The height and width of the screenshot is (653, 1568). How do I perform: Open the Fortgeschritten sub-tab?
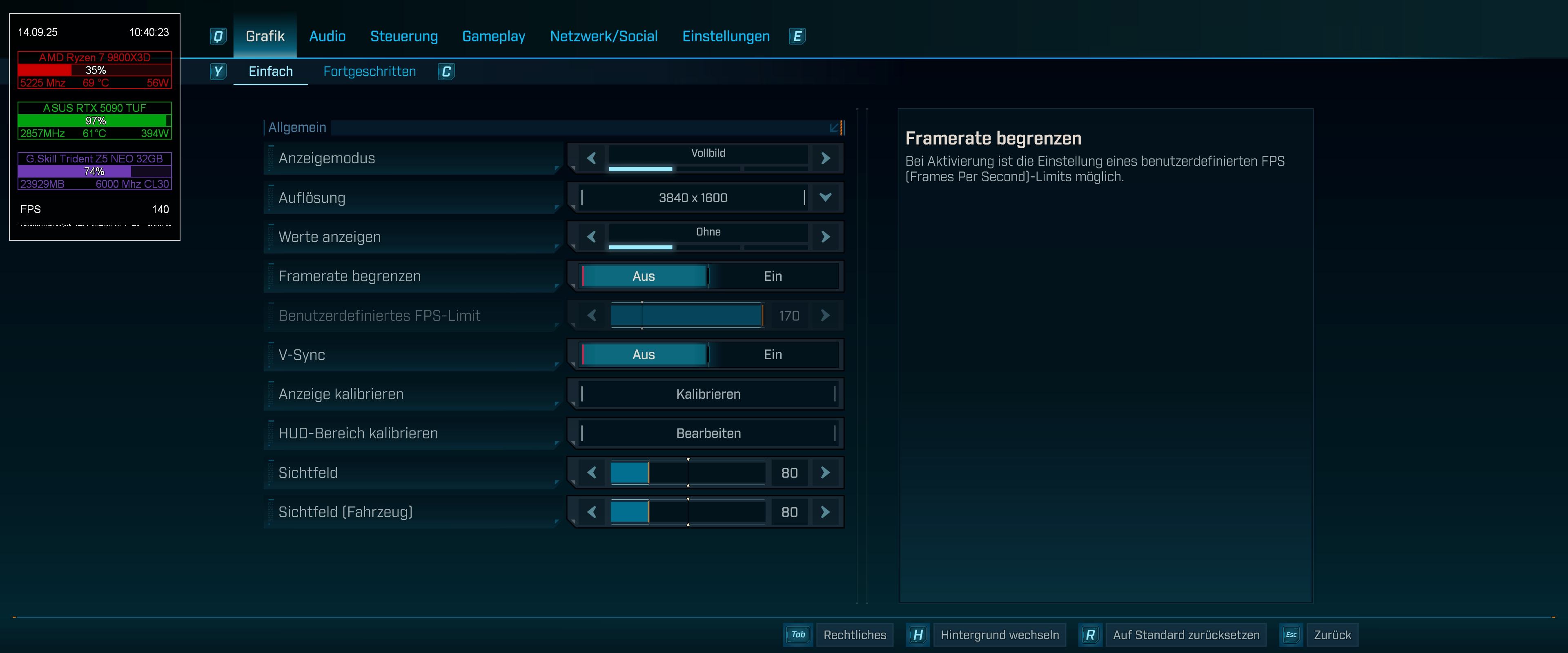370,72
